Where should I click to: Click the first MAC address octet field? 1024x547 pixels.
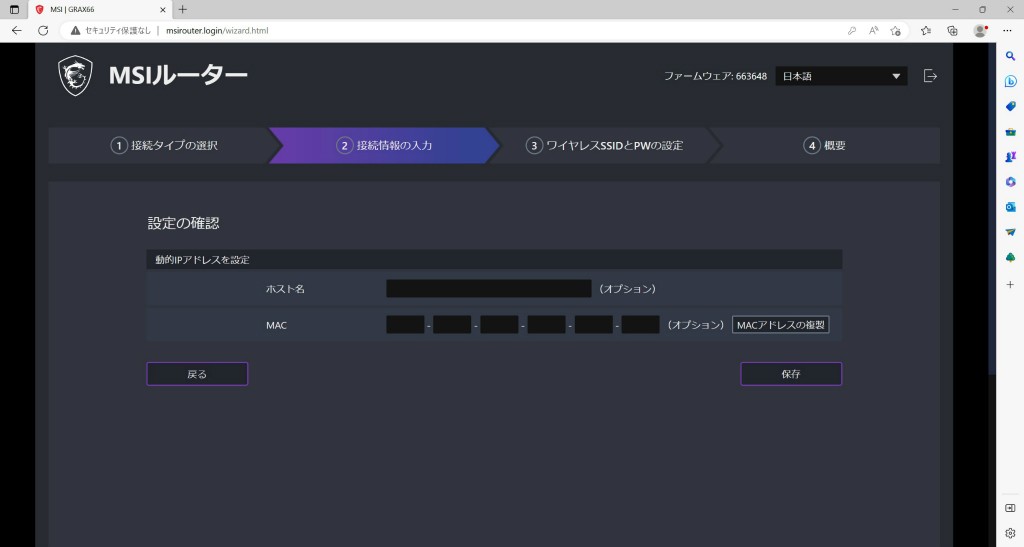[x=405, y=325]
